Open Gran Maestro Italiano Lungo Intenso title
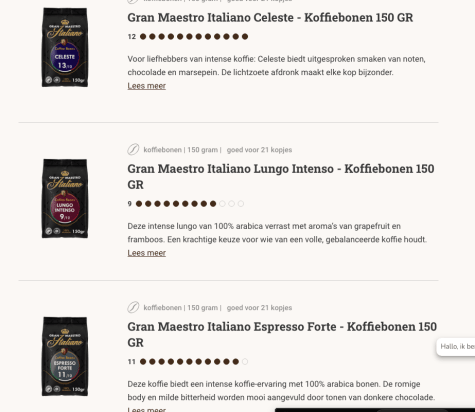475x412 pixels. click(281, 176)
